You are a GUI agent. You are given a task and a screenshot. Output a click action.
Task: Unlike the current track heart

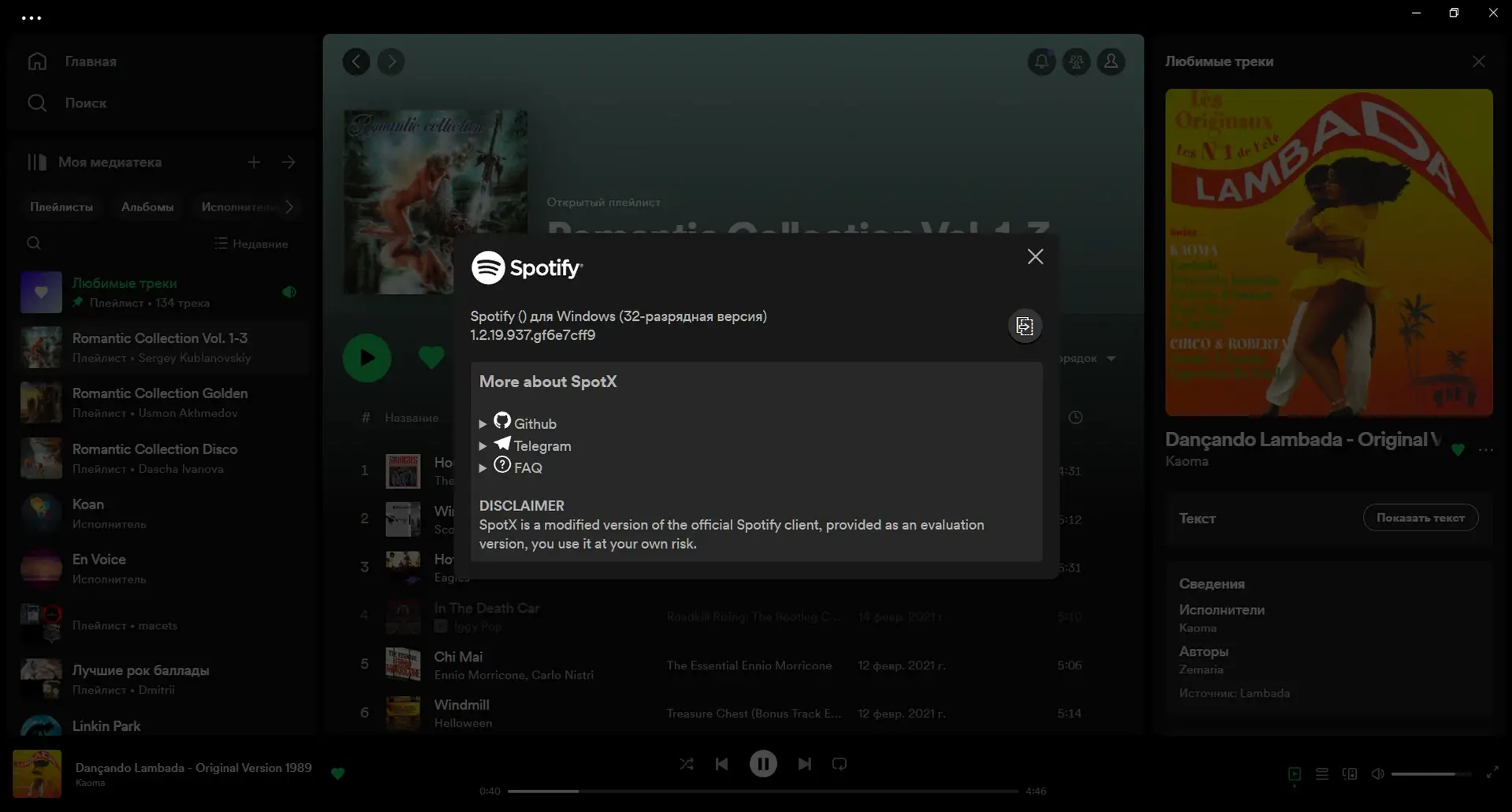338,773
